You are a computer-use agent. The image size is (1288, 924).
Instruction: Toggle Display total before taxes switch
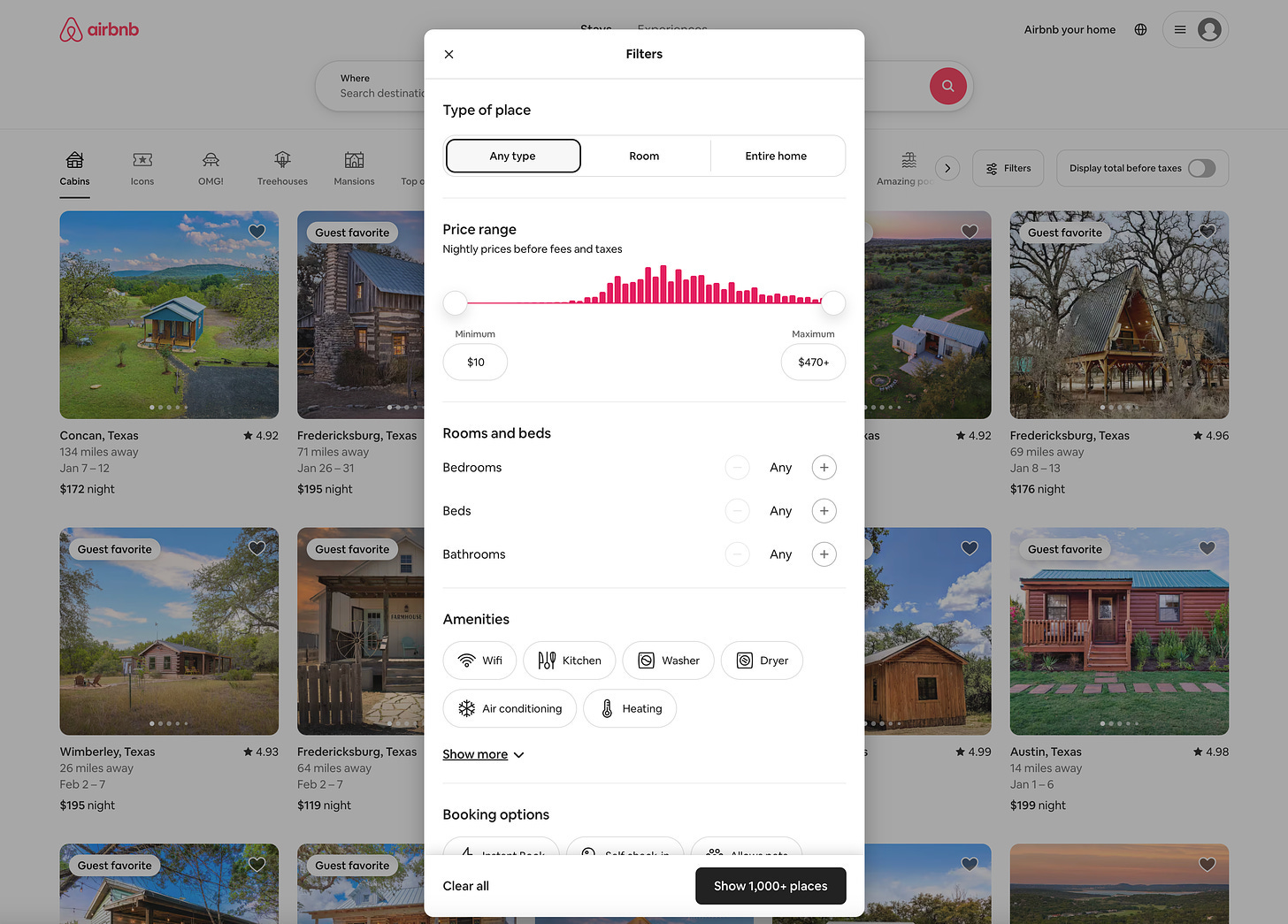[1201, 168]
